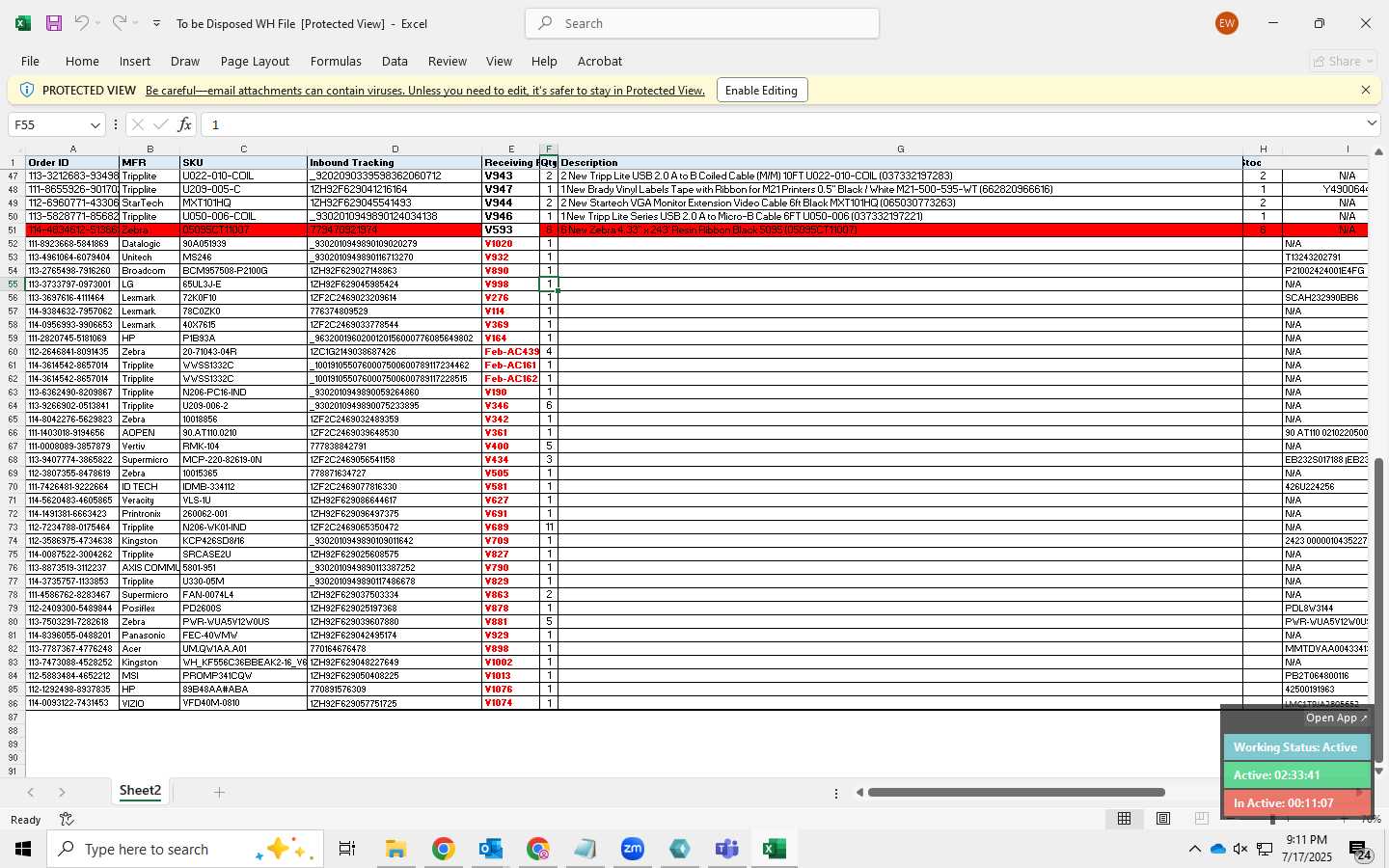The width and height of the screenshot is (1389, 868).
Task: Click the Search box in title bar
Action: tap(702, 23)
